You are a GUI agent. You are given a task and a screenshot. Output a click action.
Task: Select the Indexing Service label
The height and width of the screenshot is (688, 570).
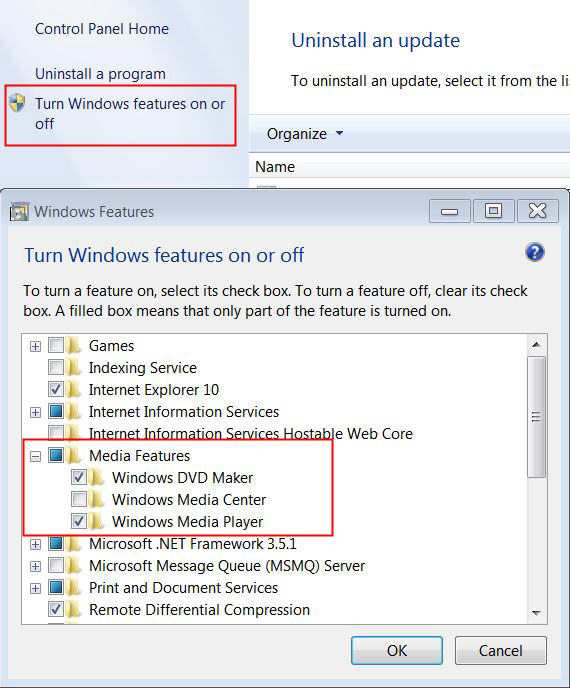click(143, 368)
